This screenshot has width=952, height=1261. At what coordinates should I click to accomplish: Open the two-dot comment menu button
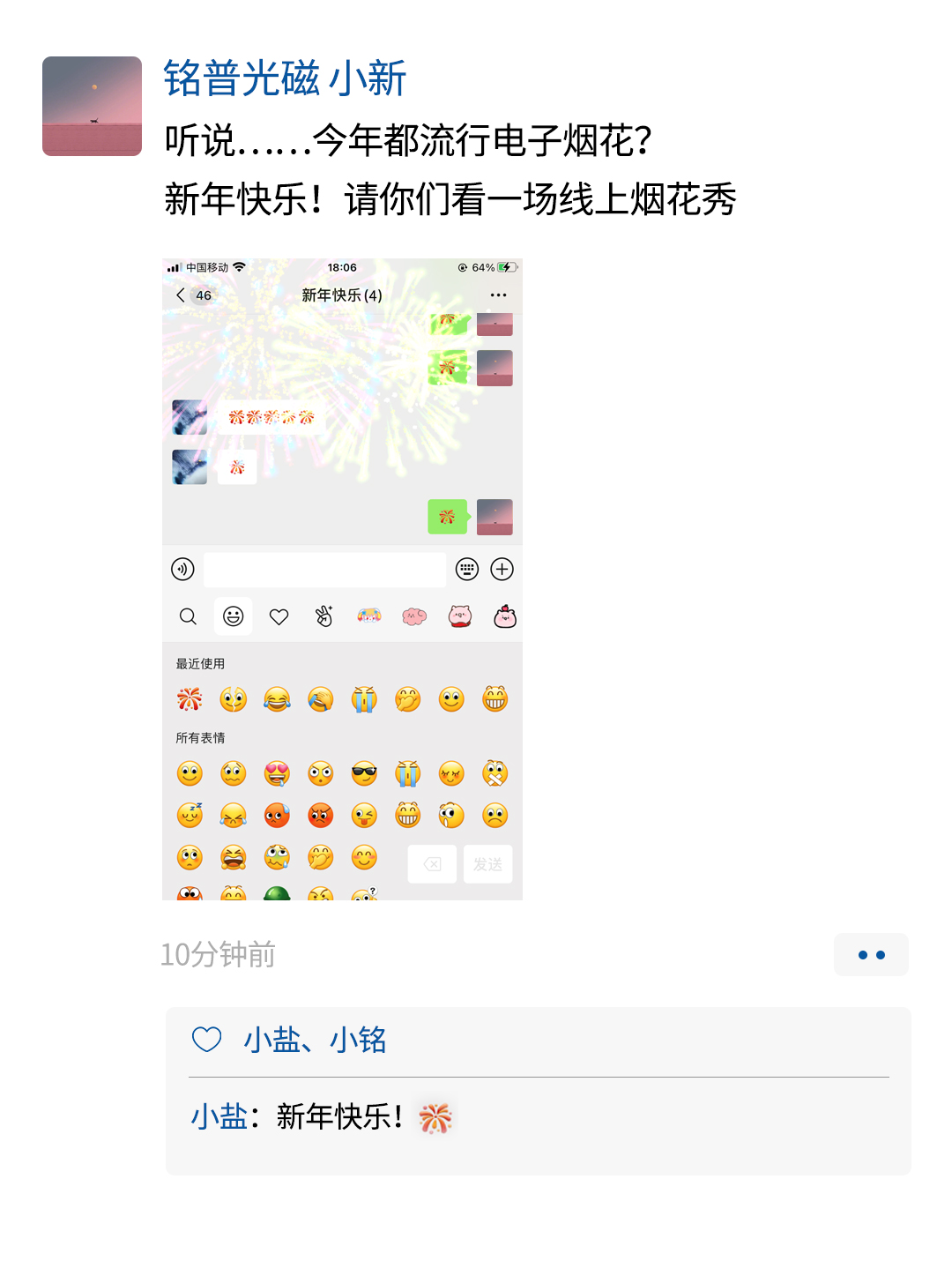coord(871,954)
